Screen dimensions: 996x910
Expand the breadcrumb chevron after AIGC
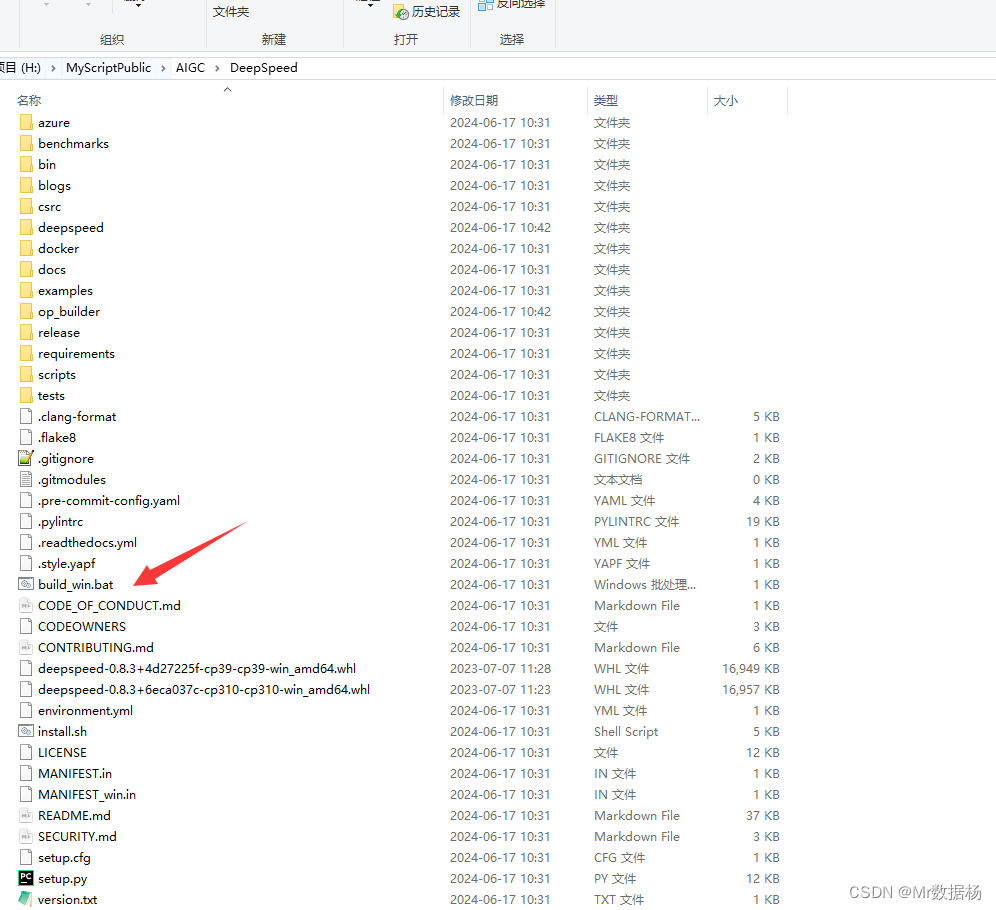[x=216, y=67]
